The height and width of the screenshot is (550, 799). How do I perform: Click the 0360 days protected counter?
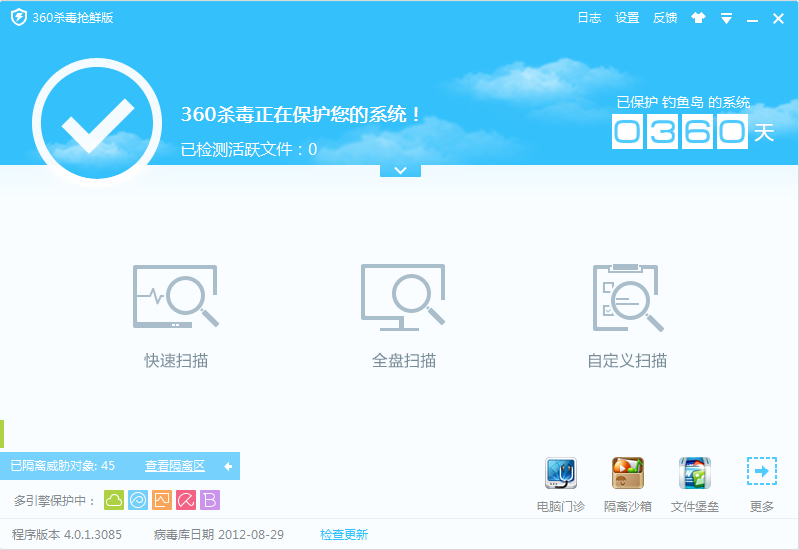pos(680,132)
